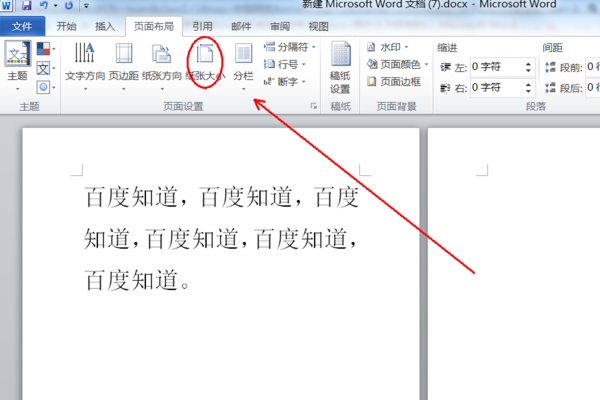Click the right indent spinner arrows

pyautogui.click(x=528, y=88)
